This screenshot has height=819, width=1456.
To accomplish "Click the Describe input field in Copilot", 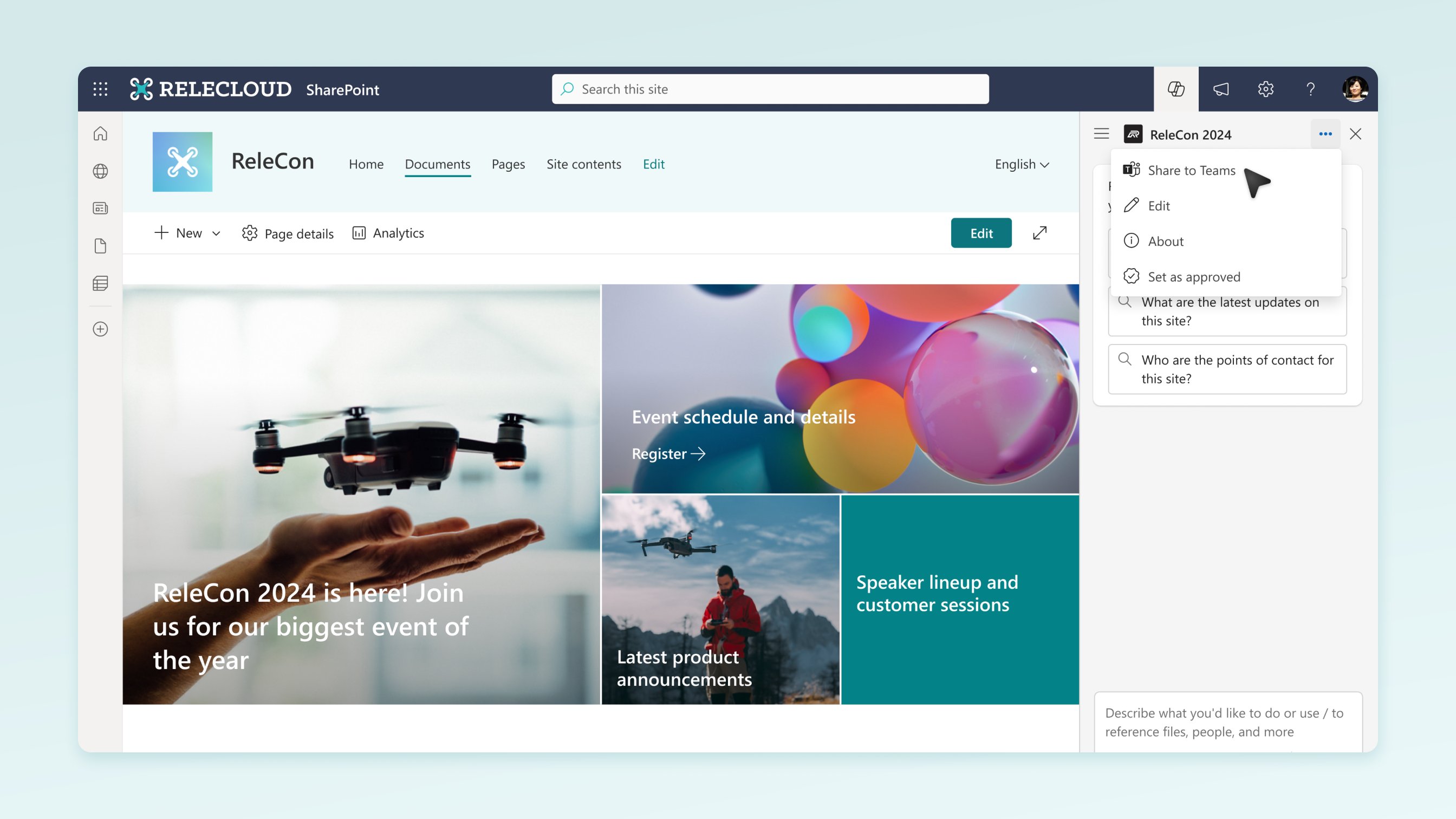I will coord(1227,721).
